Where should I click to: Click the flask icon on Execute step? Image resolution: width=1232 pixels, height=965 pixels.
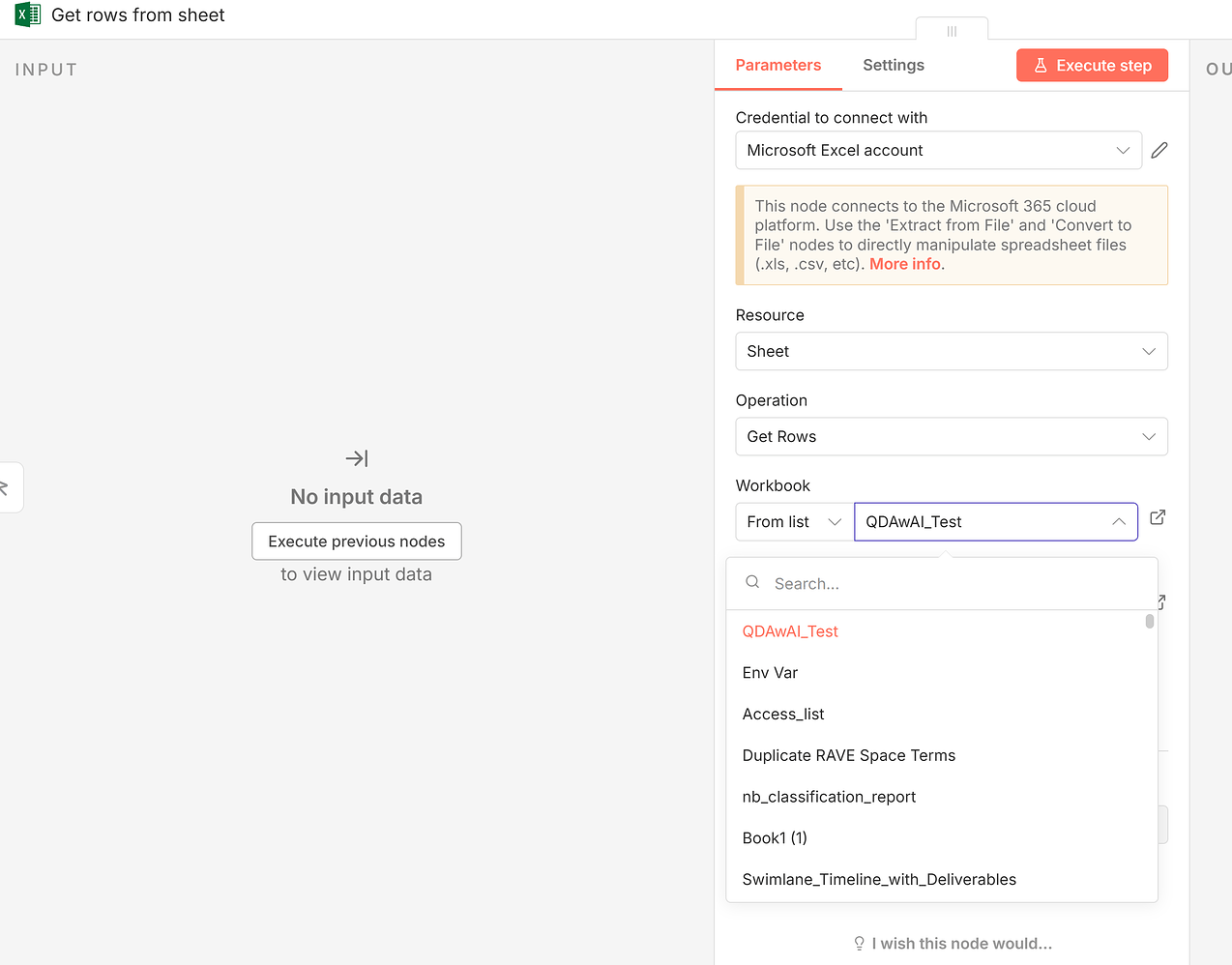click(x=1041, y=66)
